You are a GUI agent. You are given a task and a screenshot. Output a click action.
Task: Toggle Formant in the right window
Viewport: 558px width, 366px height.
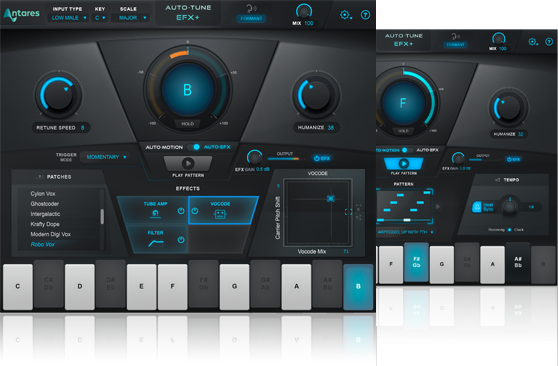(455, 45)
